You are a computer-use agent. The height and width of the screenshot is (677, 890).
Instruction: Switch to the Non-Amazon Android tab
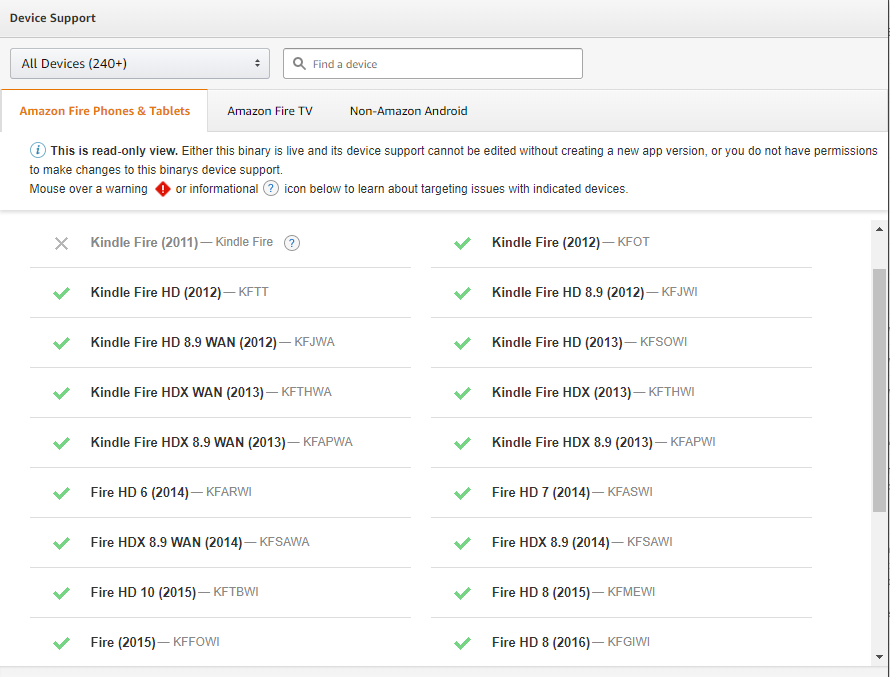[408, 111]
